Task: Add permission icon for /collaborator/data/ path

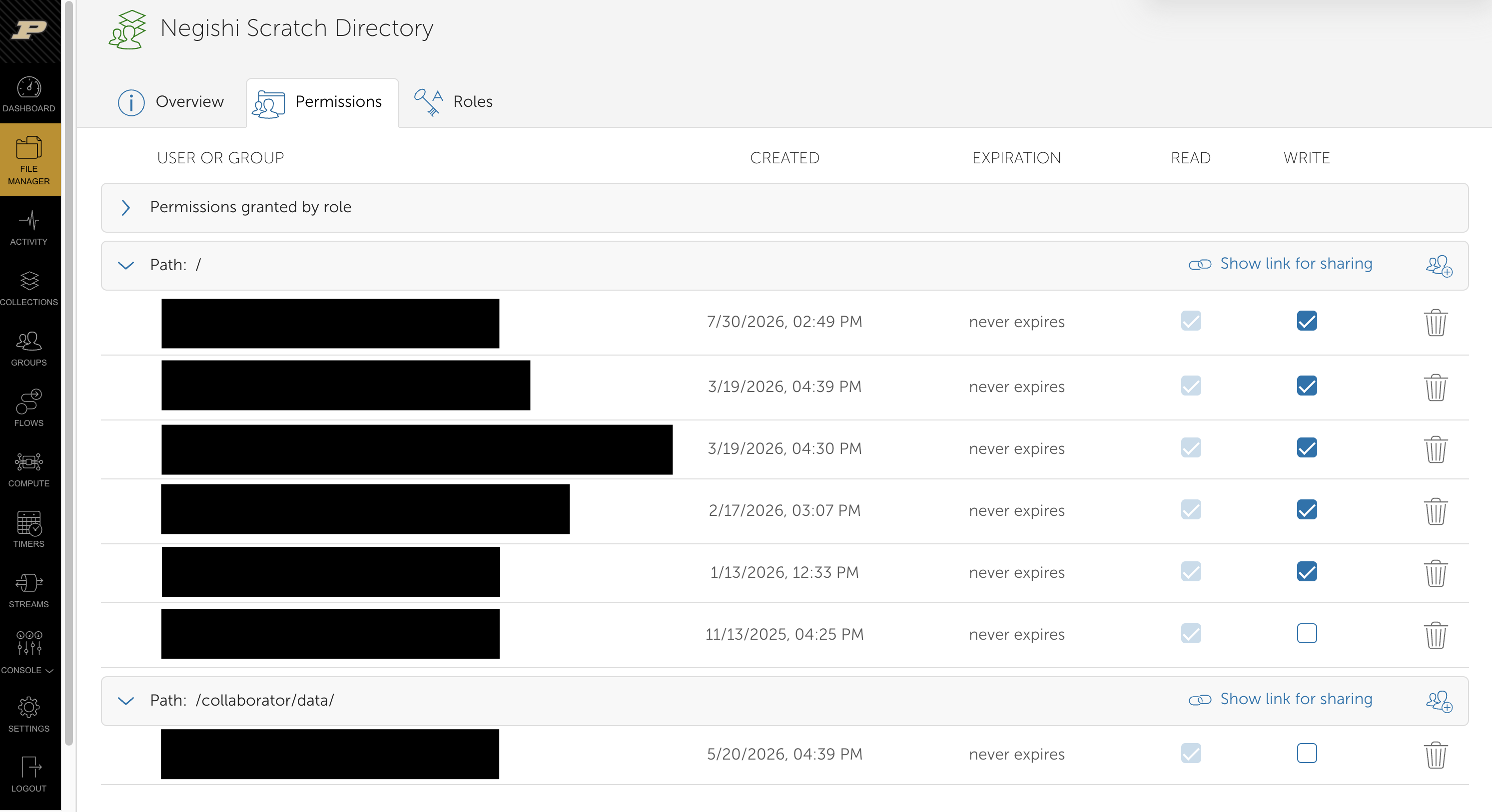Action: click(1439, 701)
